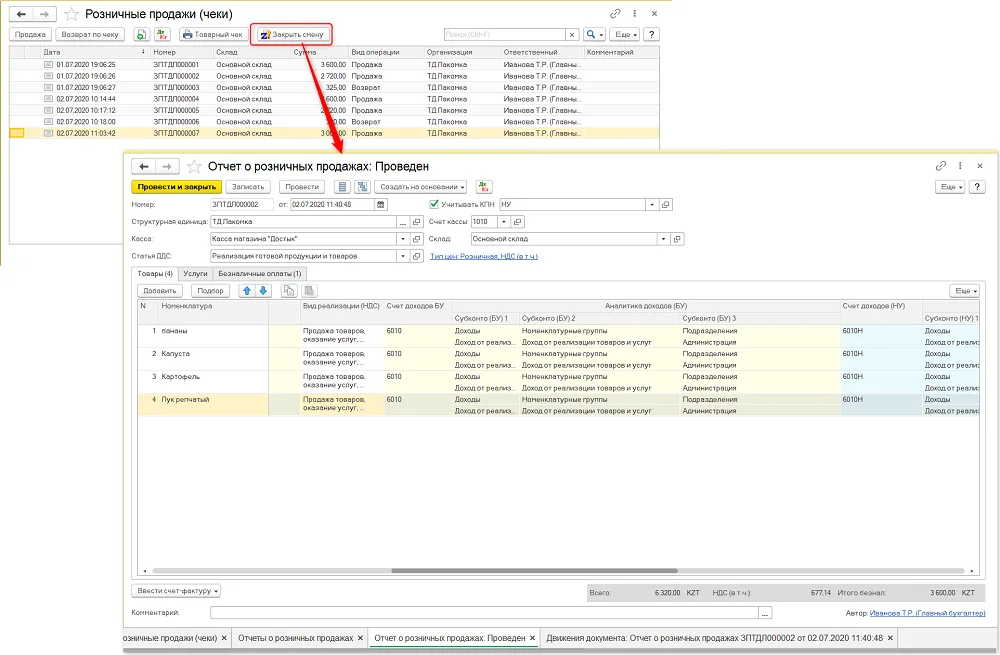Open the Дт/Кт movements icon in the report toolbar
The height and width of the screenshot is (655, 1000).
coord(484,187)
